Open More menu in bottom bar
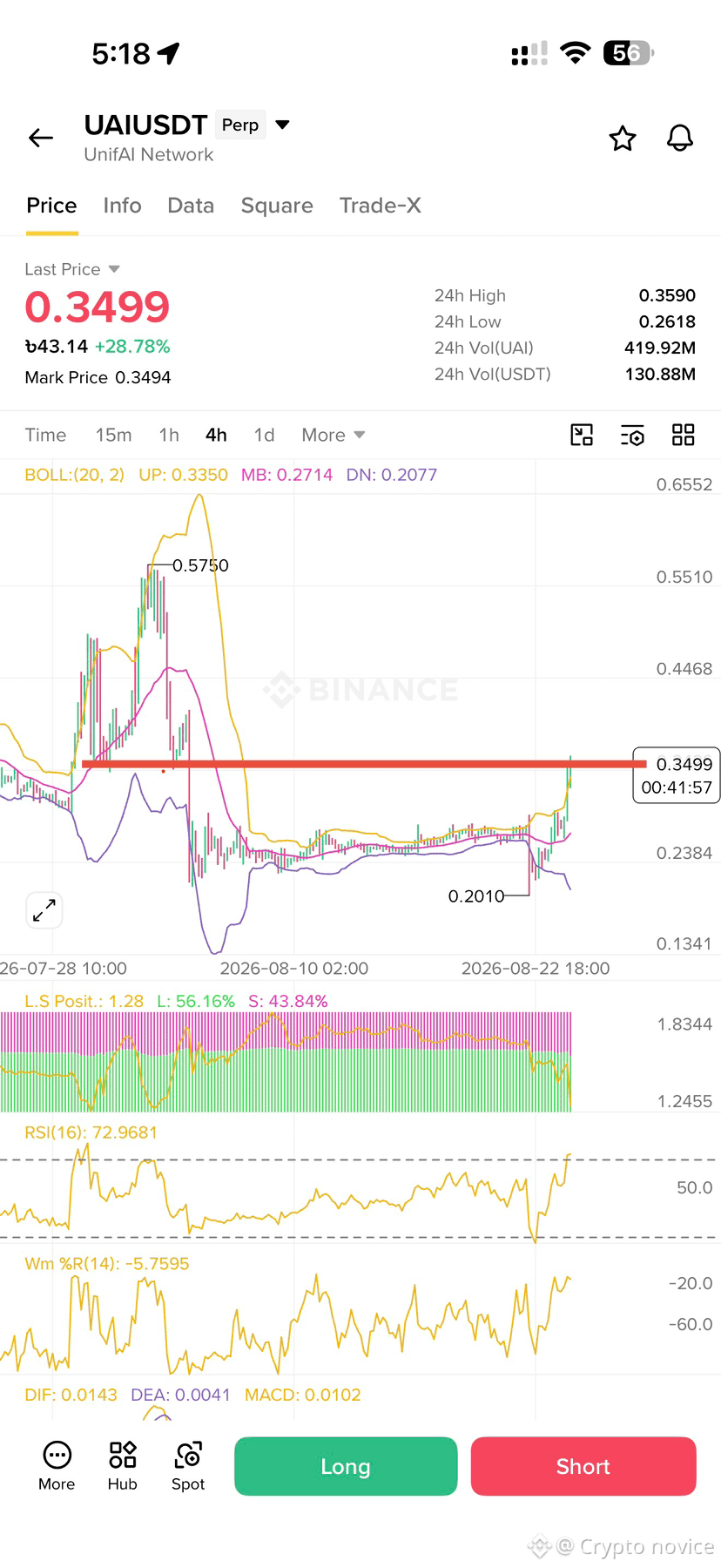The image size is (721, 1568). tap(57, 1466)
